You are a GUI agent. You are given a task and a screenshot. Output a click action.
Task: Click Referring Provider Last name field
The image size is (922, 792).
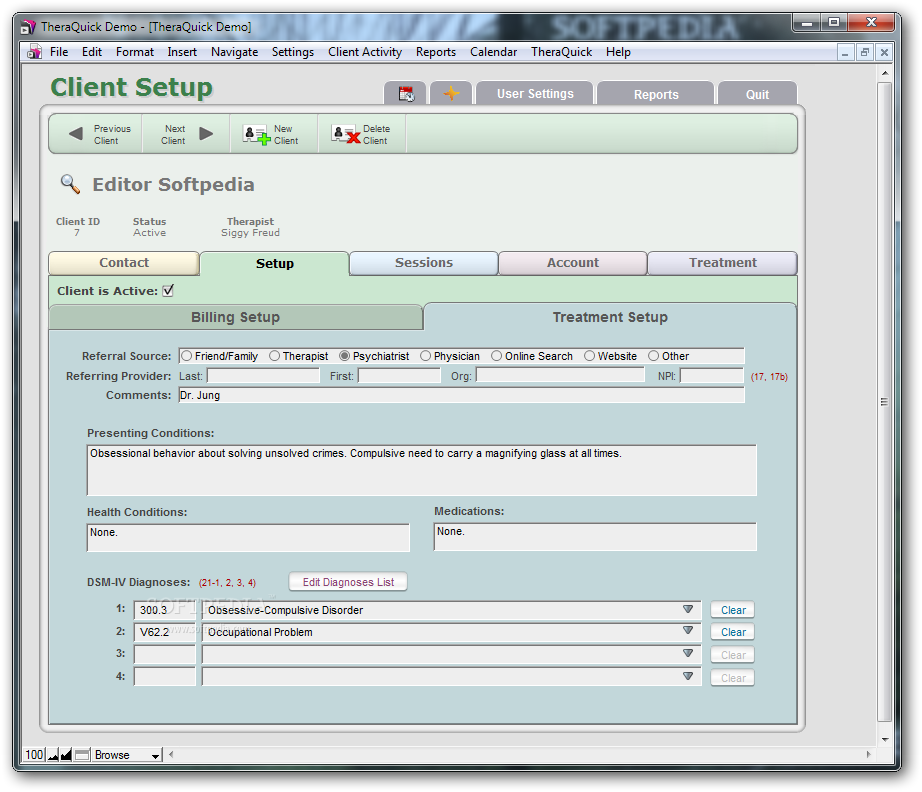pos(263,376)
